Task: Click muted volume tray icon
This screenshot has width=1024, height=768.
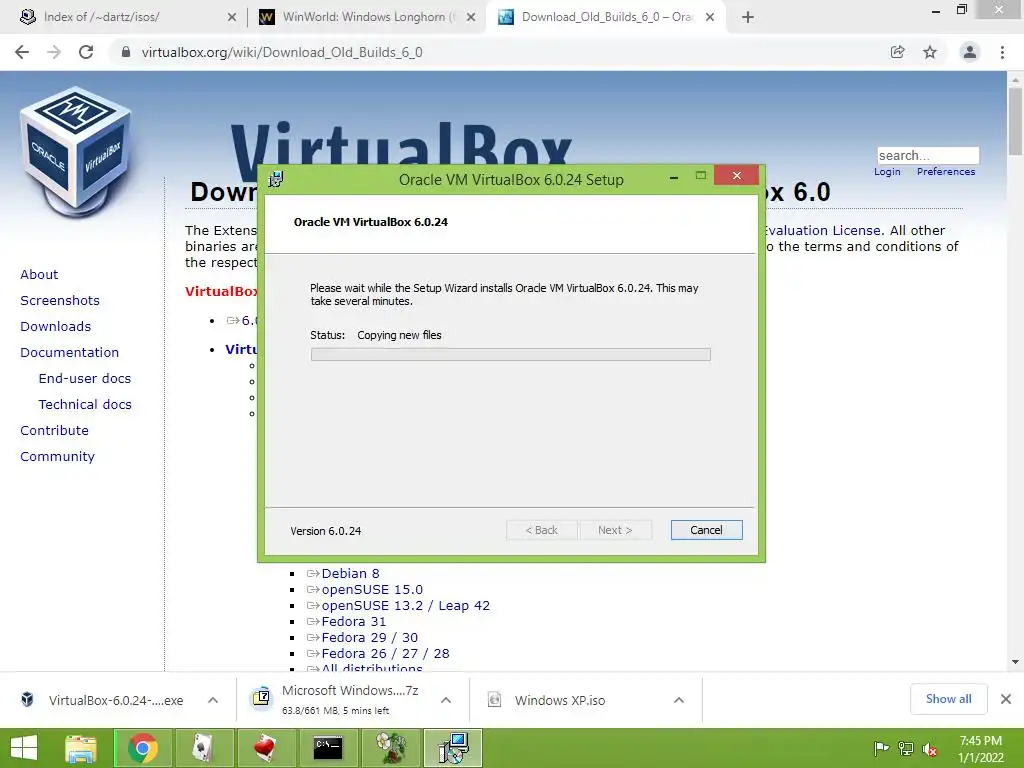Action: pyautogui.click(x=930, y=748)
